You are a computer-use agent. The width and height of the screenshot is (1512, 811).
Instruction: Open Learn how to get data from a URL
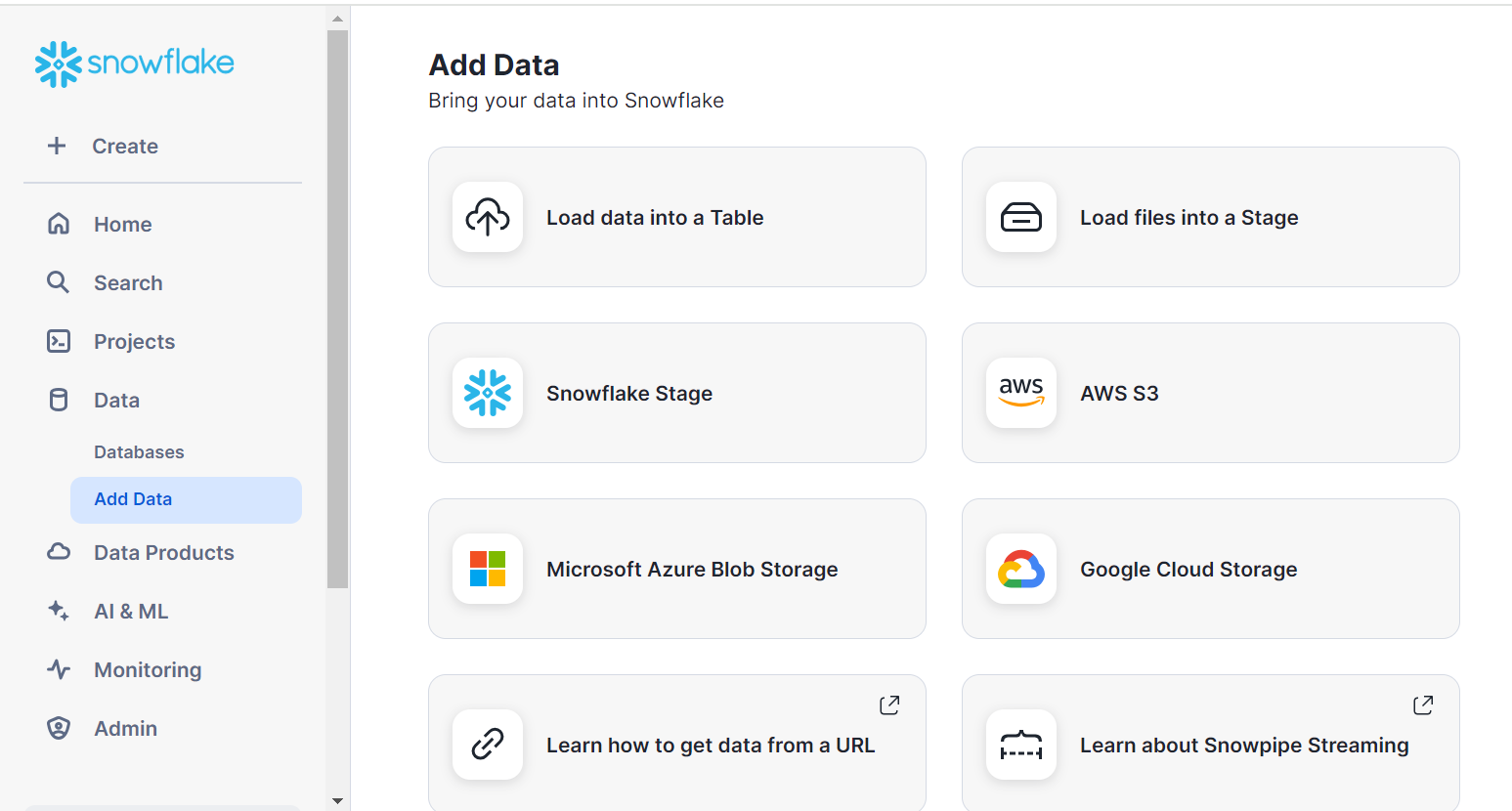(677, 743)
